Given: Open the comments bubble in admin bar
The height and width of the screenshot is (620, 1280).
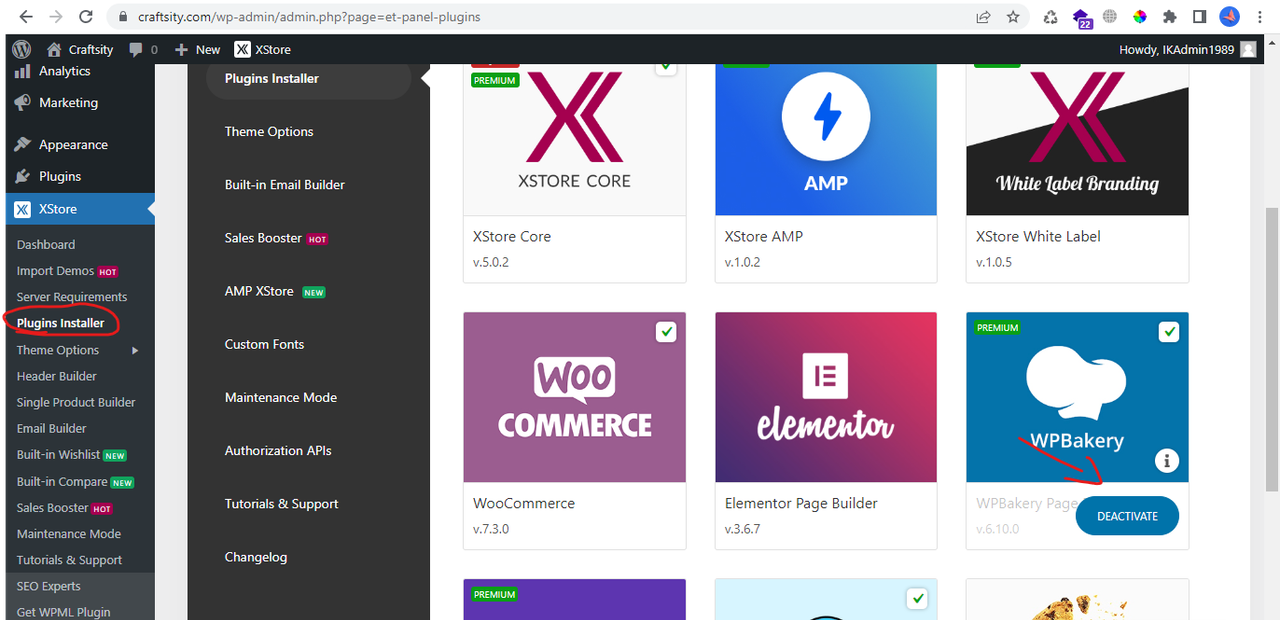Looking at the screenshot, I should 143,49.
